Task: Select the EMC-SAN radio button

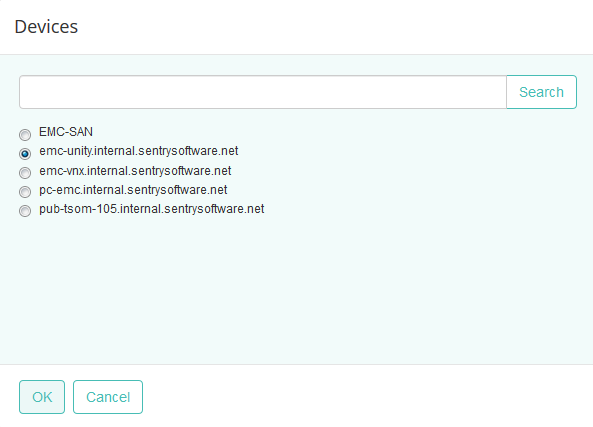Action: point(25,135)
